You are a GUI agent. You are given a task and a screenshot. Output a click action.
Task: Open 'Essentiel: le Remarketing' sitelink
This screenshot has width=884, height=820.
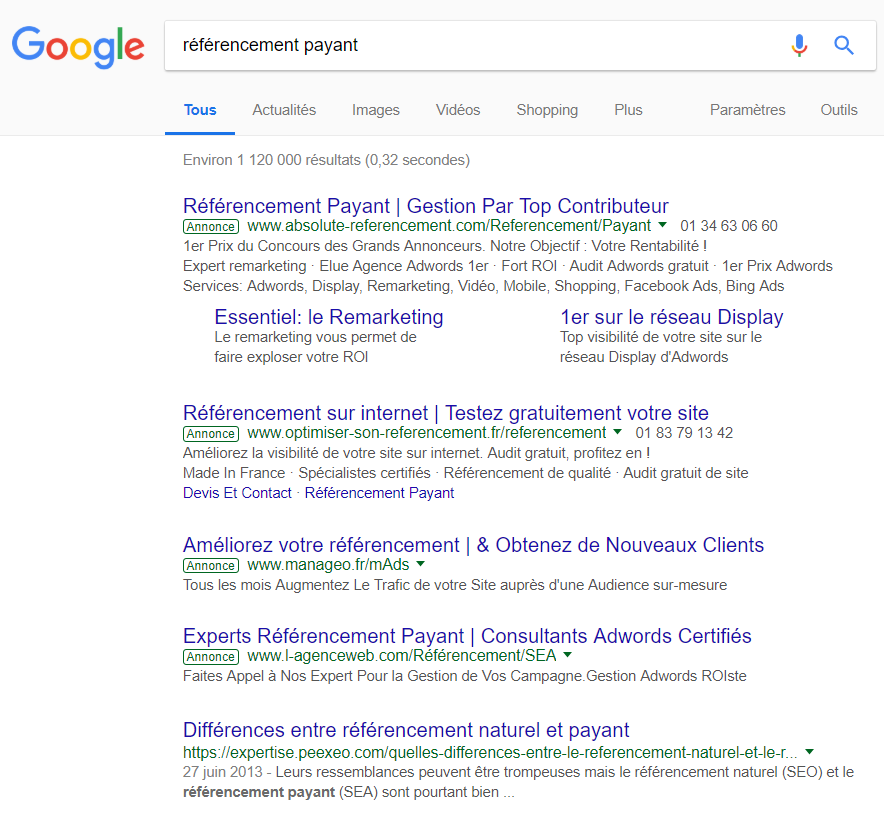pyautogui.click(x=329, y=317)
